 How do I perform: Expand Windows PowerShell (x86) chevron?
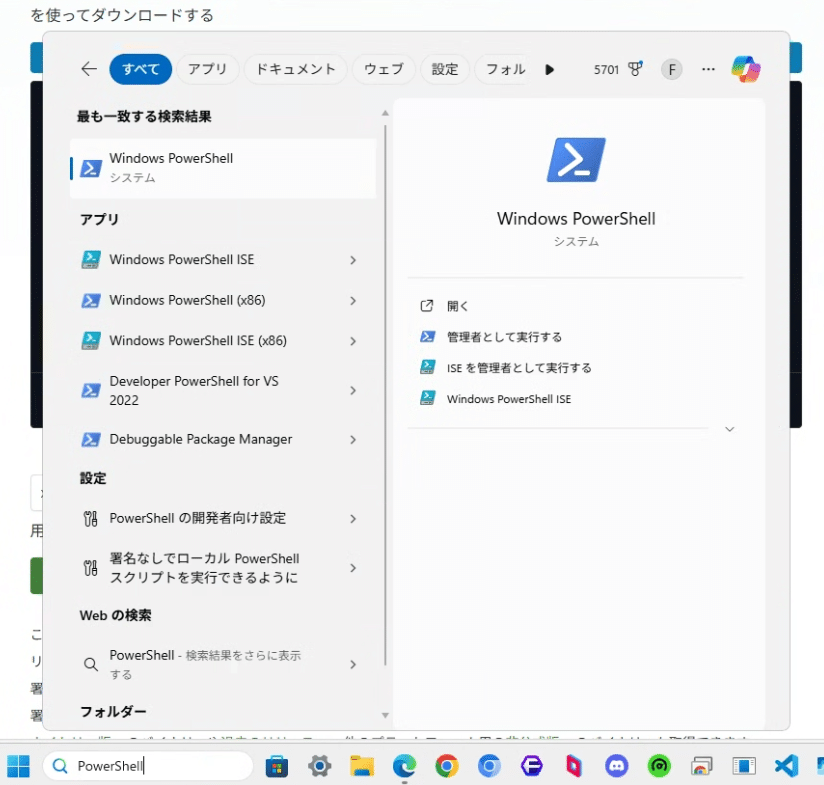pos(353,301)
